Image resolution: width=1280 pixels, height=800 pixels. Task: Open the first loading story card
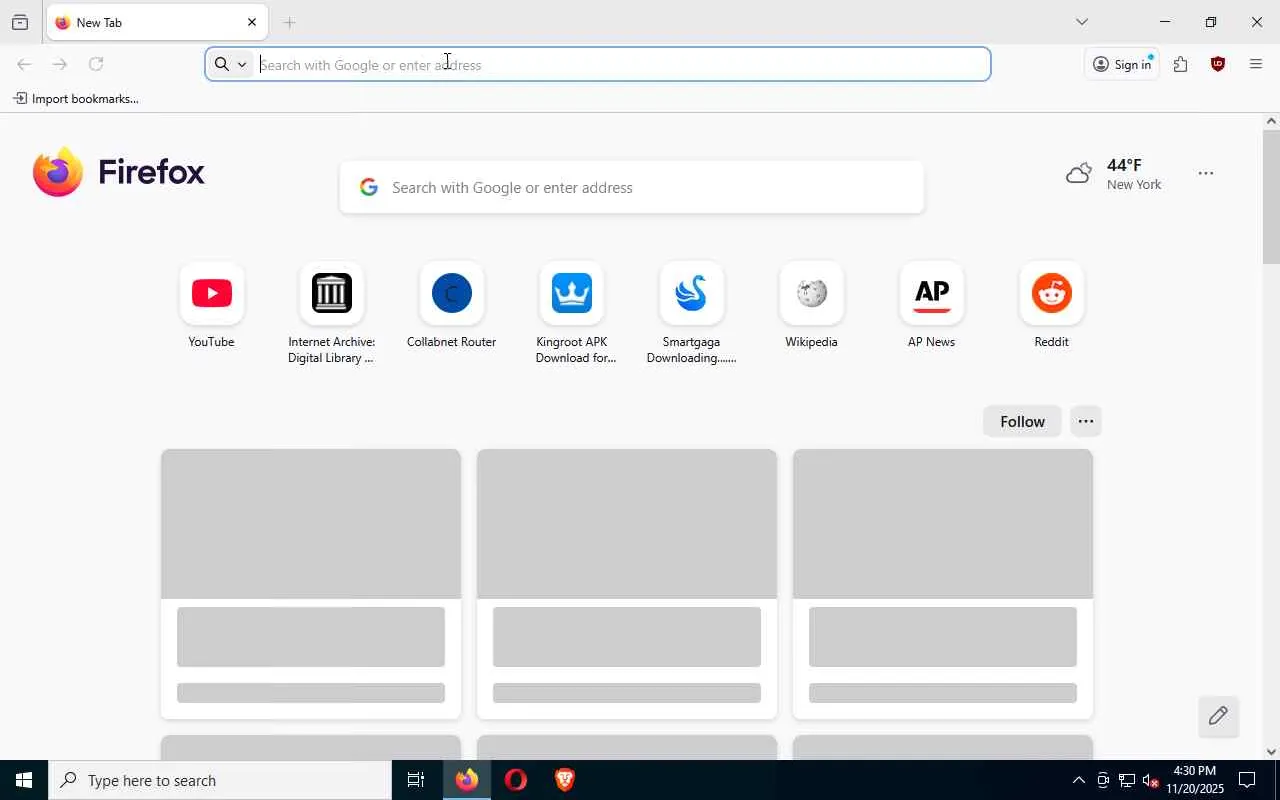point(311,584)
